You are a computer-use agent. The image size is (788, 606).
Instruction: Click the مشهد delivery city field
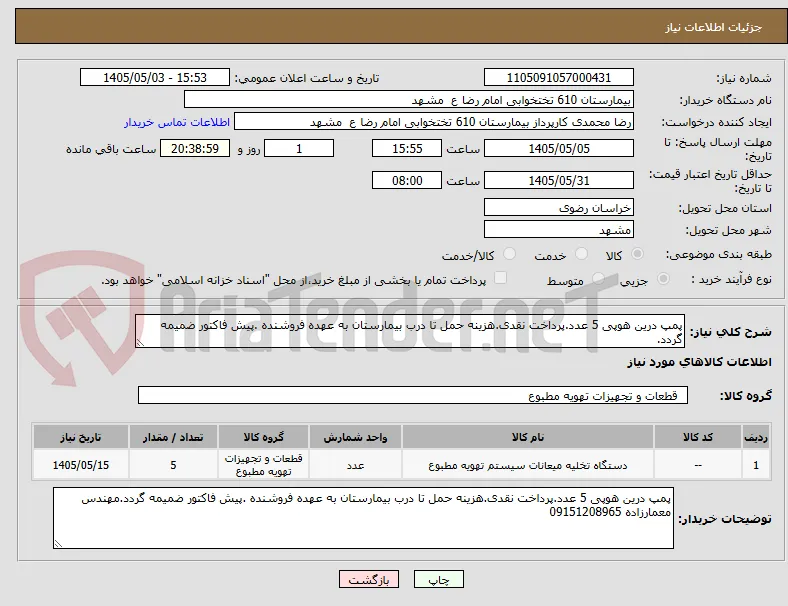(558, 230)
